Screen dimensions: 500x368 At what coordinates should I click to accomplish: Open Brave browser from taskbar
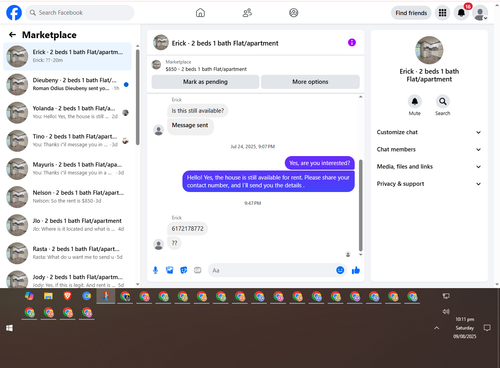67,296
